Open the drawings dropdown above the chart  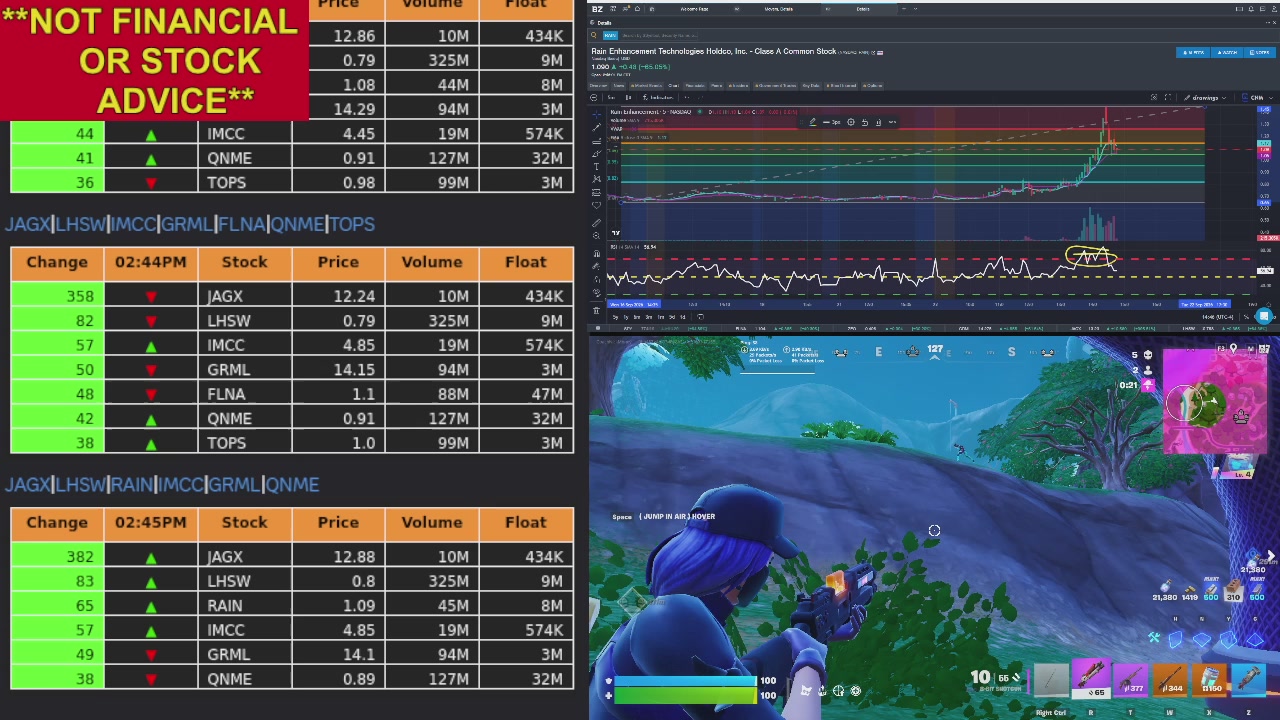[1205, 98]
